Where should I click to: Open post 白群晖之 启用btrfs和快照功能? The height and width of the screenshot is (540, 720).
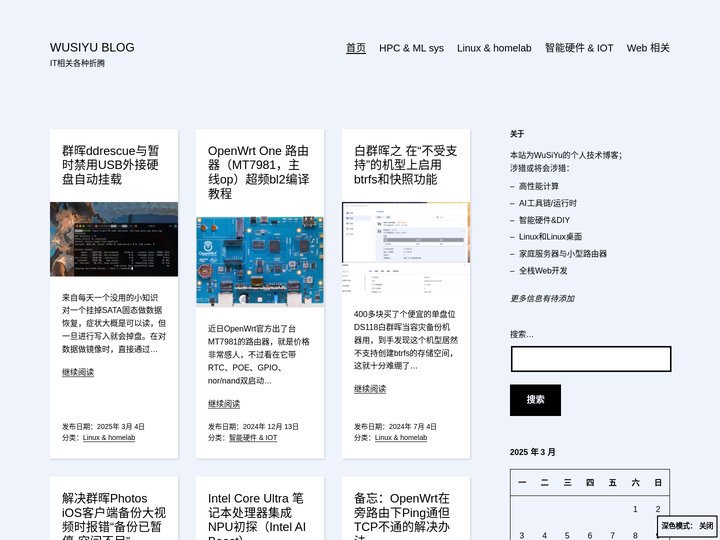pos(405,165)
